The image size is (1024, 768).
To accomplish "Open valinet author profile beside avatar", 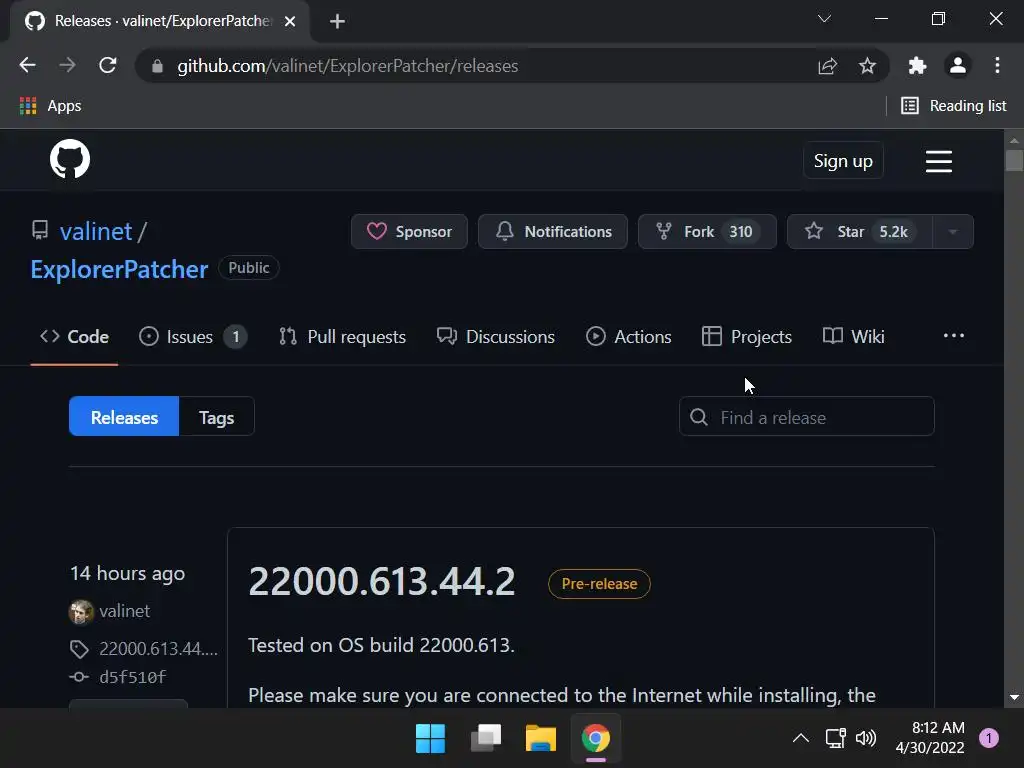I will 124,611.
